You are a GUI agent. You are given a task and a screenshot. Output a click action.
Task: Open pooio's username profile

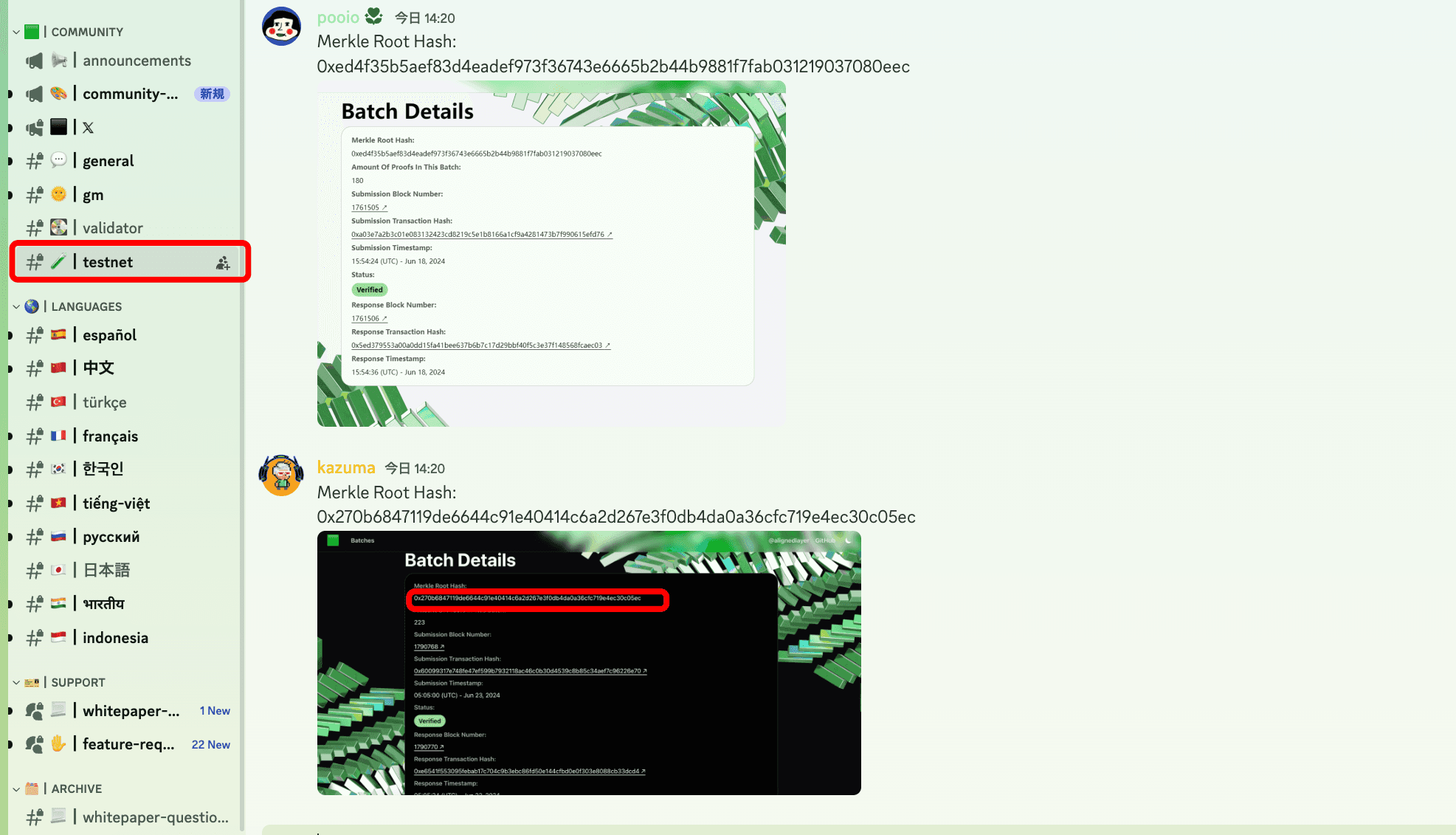338,17
